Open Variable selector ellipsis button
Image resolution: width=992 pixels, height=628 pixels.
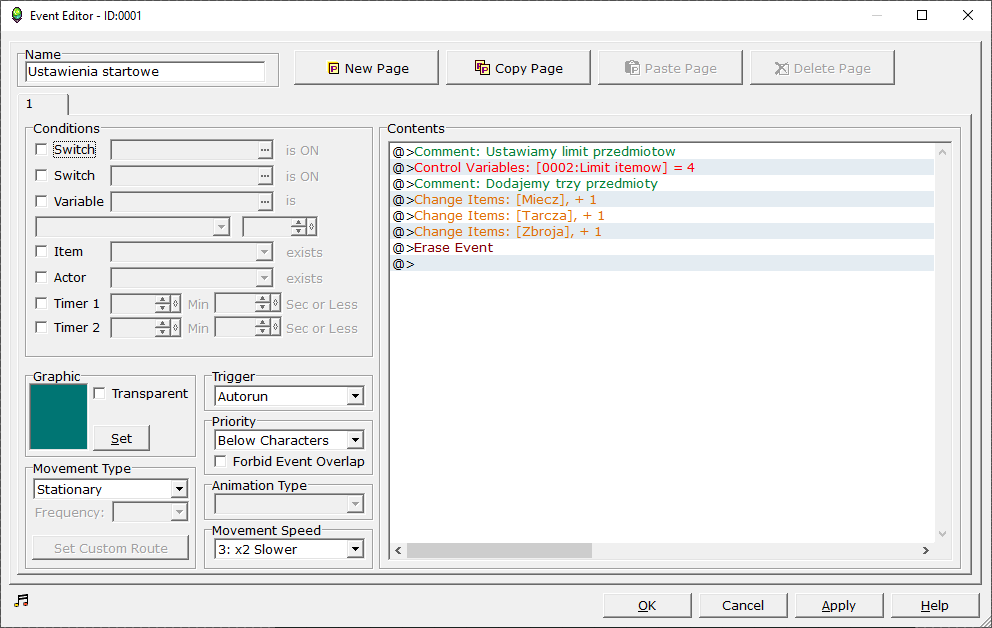(x=265, y=202)
